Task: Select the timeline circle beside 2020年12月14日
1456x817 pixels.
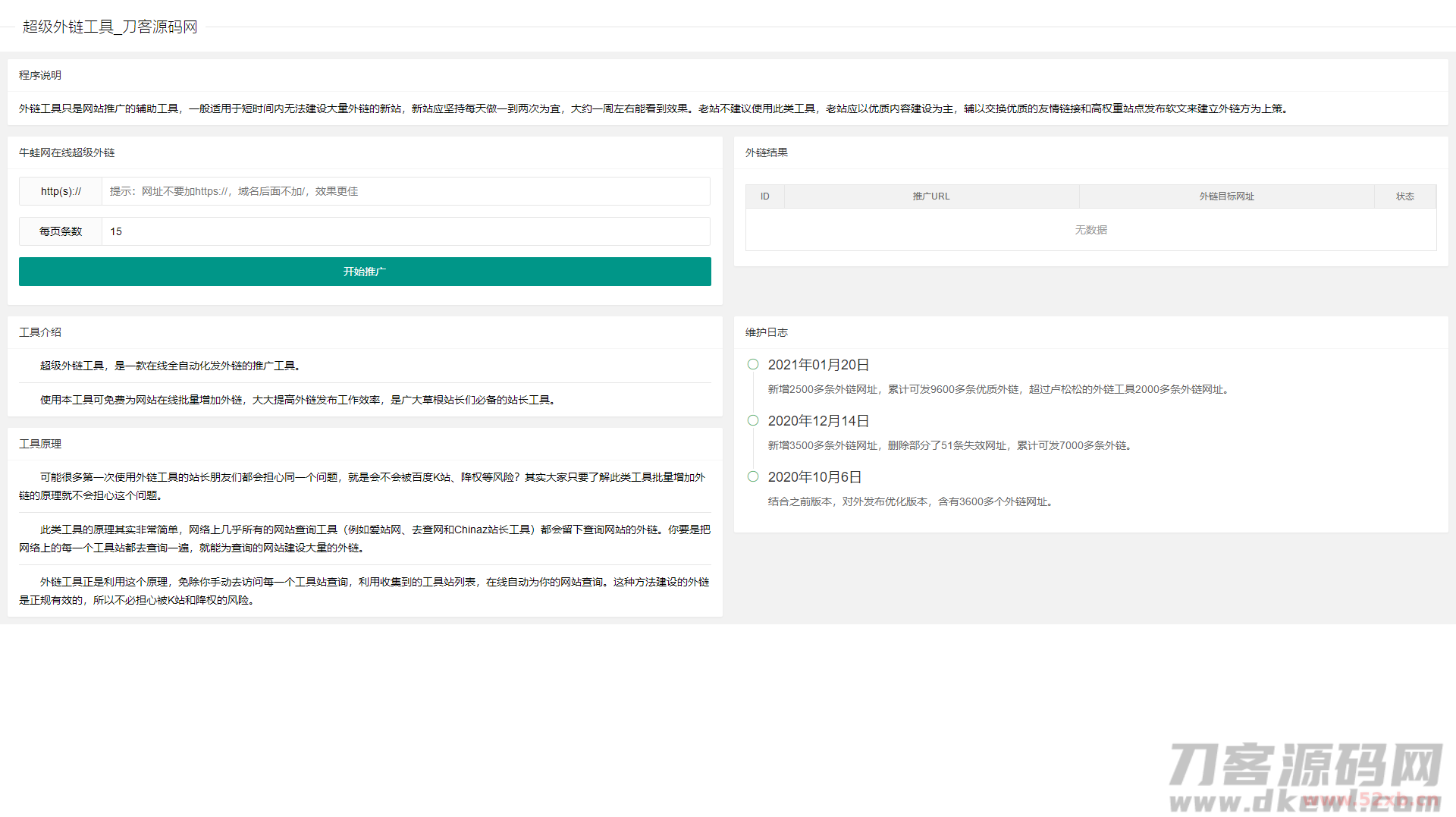Action: click(x=752, y=420)
